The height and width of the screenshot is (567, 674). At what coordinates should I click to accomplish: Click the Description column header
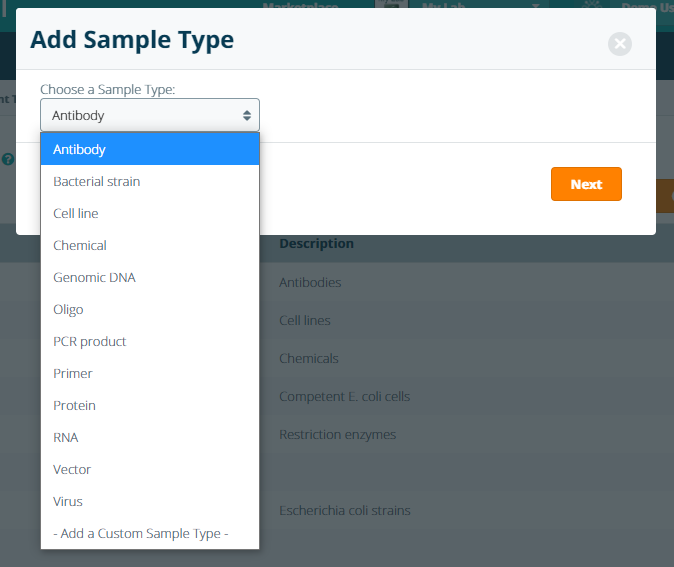[316, 244]
